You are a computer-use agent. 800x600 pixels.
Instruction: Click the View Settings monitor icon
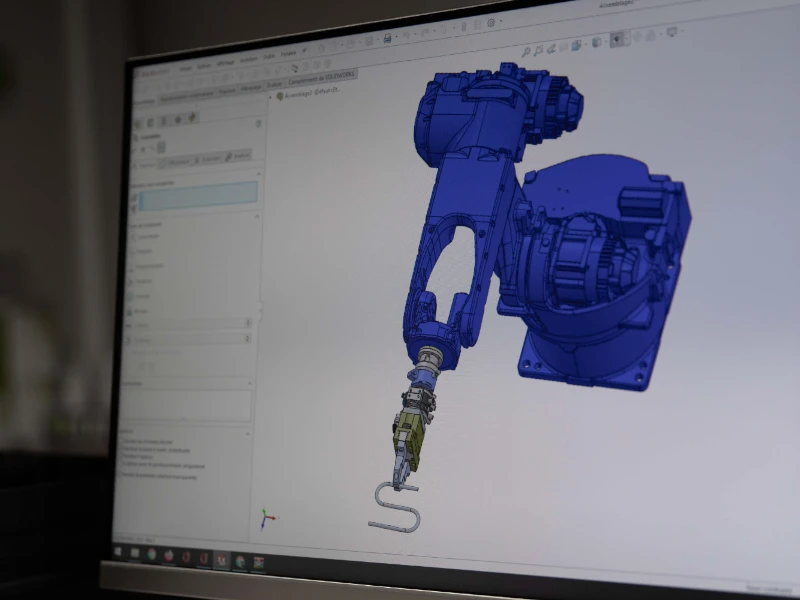672,32
